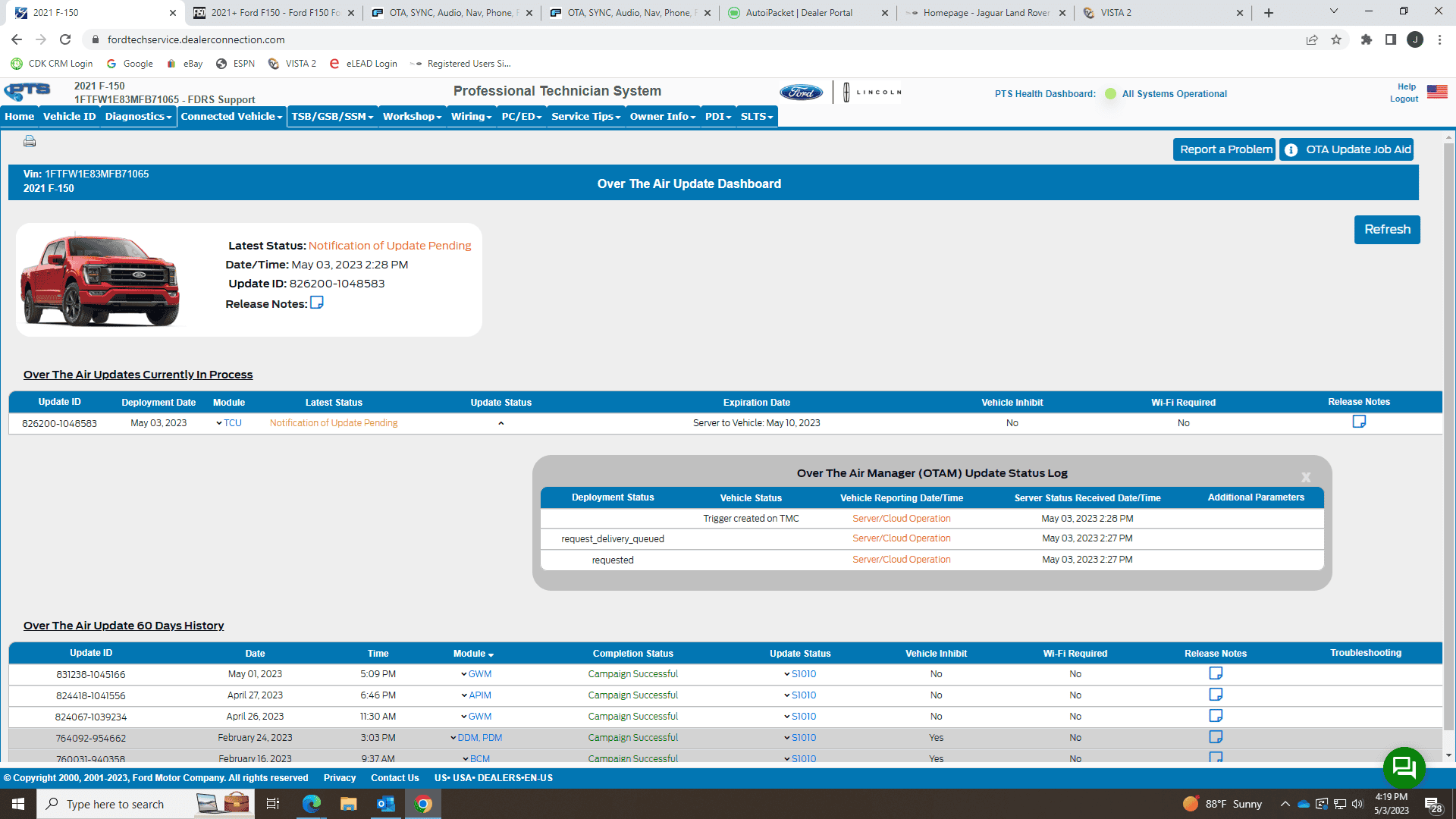Open the Vehicle ID menu item
This screenshot has height=819, width=1456.
(69, 116)
